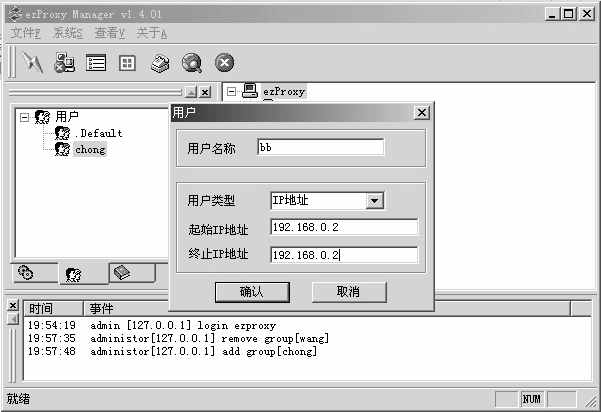
Task: Select the chong tree item
Action: tap(90, 149)
